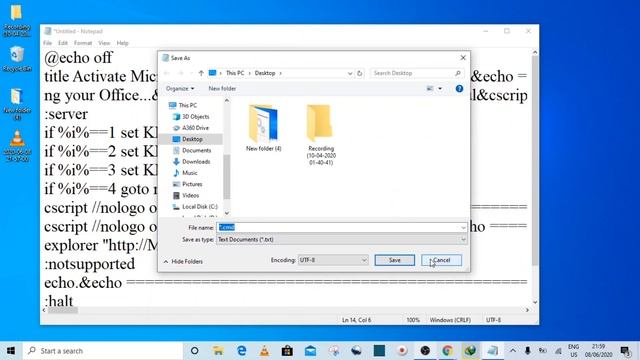The width and height of the screenshot is (640, 360).
Task: Select Downloads in navigation tree
Action: click(196, 162)
